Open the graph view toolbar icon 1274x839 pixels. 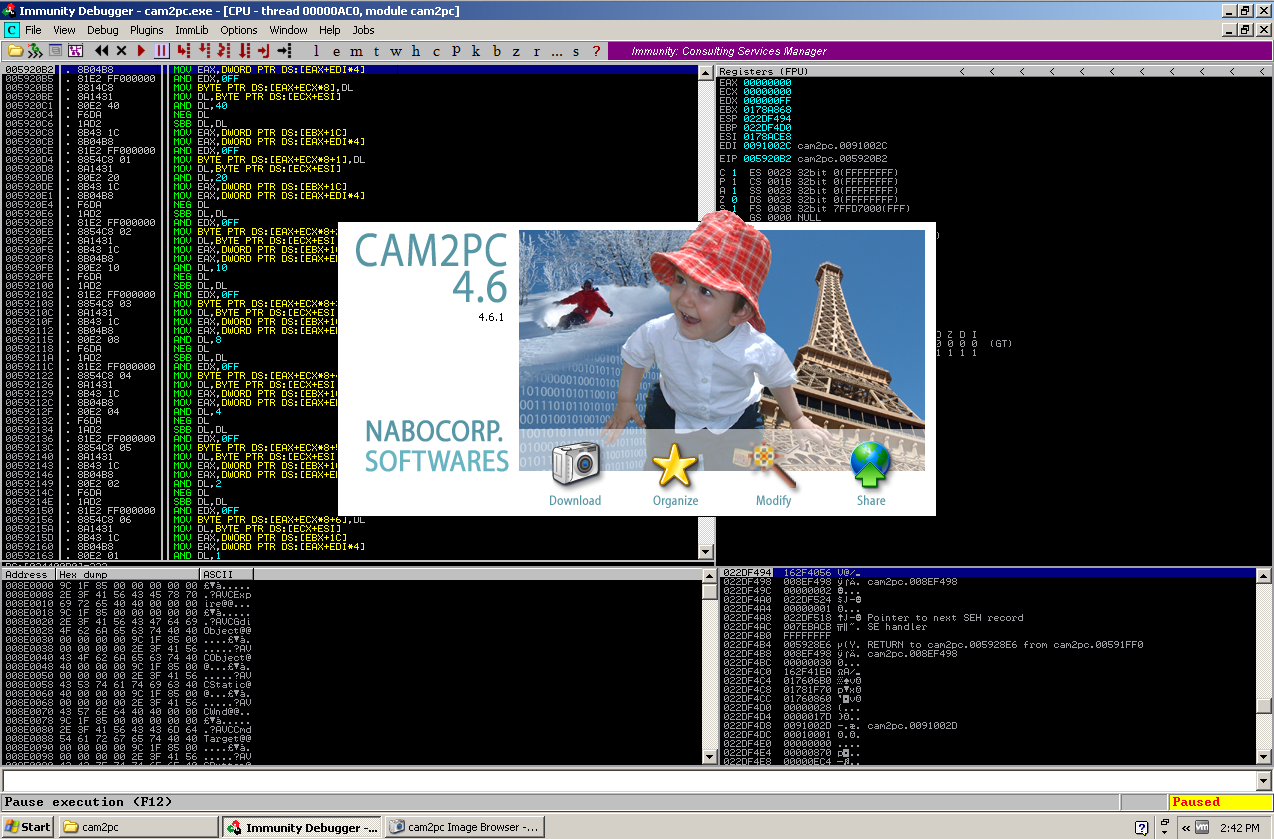(75, 50)
